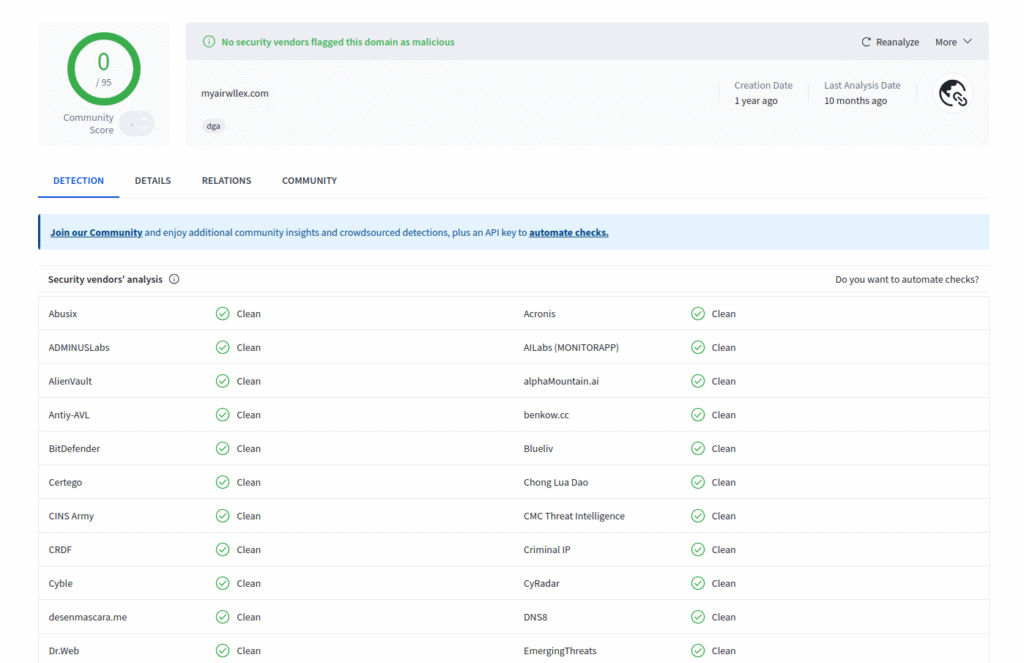The width and height of the screenshot is (1024, 663).
Task: Click the Clean check beside EmergingThreats
Action: tap(697, 650)
